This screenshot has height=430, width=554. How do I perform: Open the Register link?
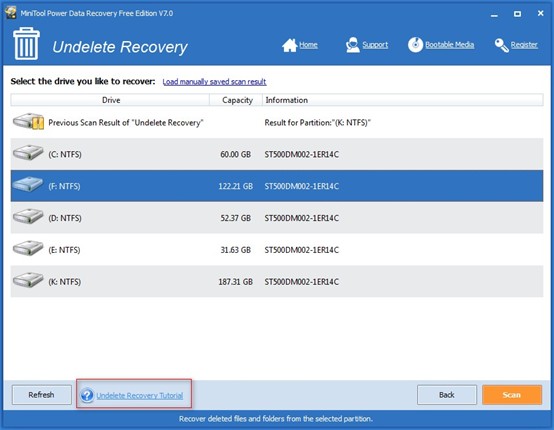(x=524, y=45)
